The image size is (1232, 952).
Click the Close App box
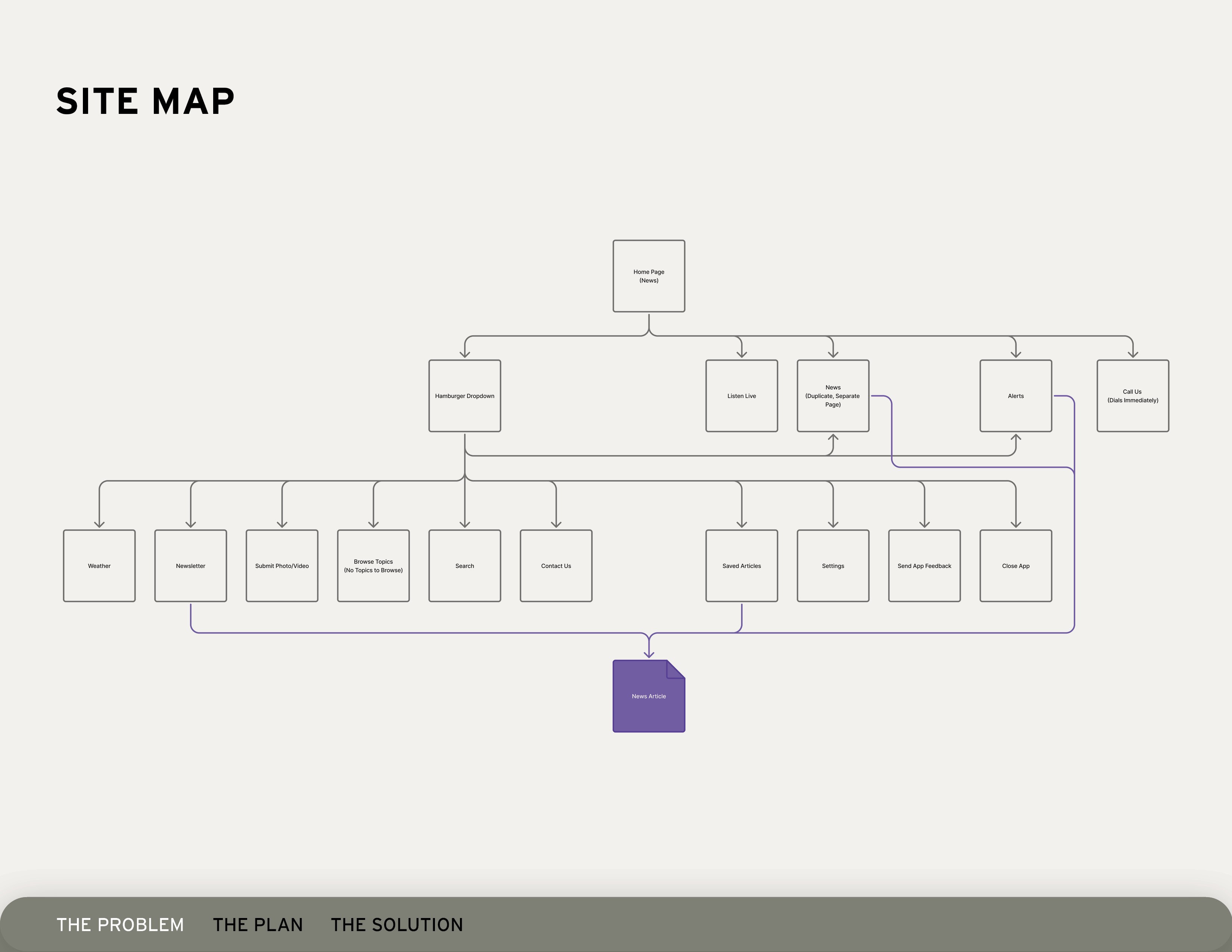(x=1015, y=566)
